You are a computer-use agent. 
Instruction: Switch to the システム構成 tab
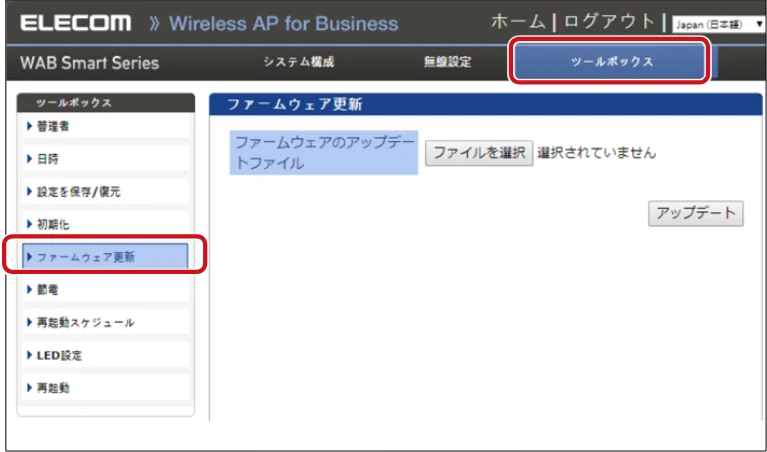(299, 62)
